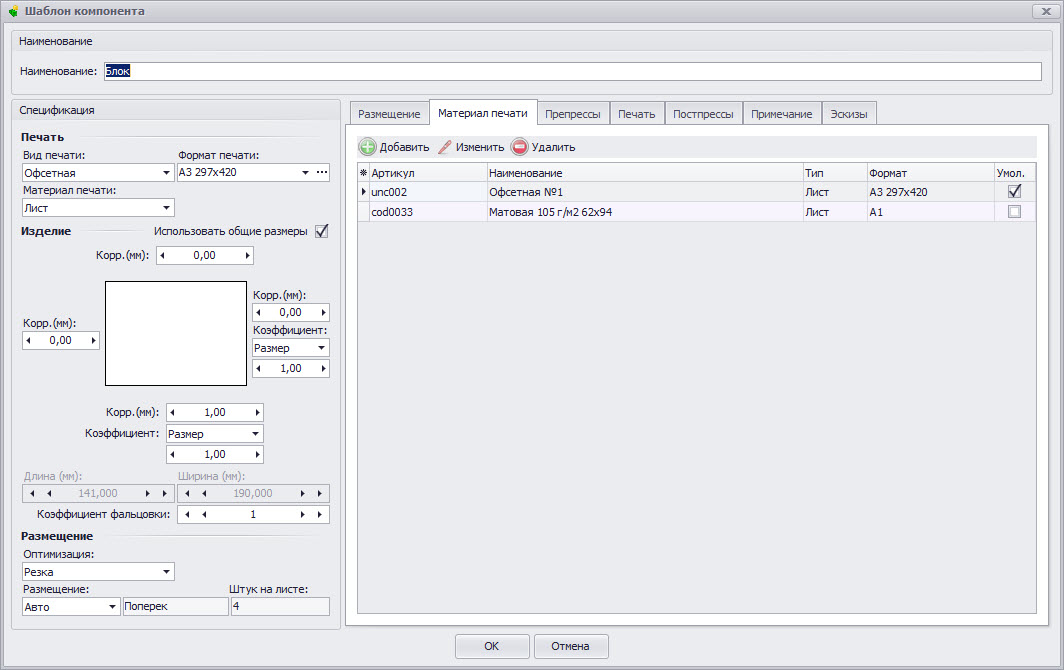Open right-side Коэффициент Размер dropdown
Viewport: 1064px width, 670px height.
[x=322, y=348]
